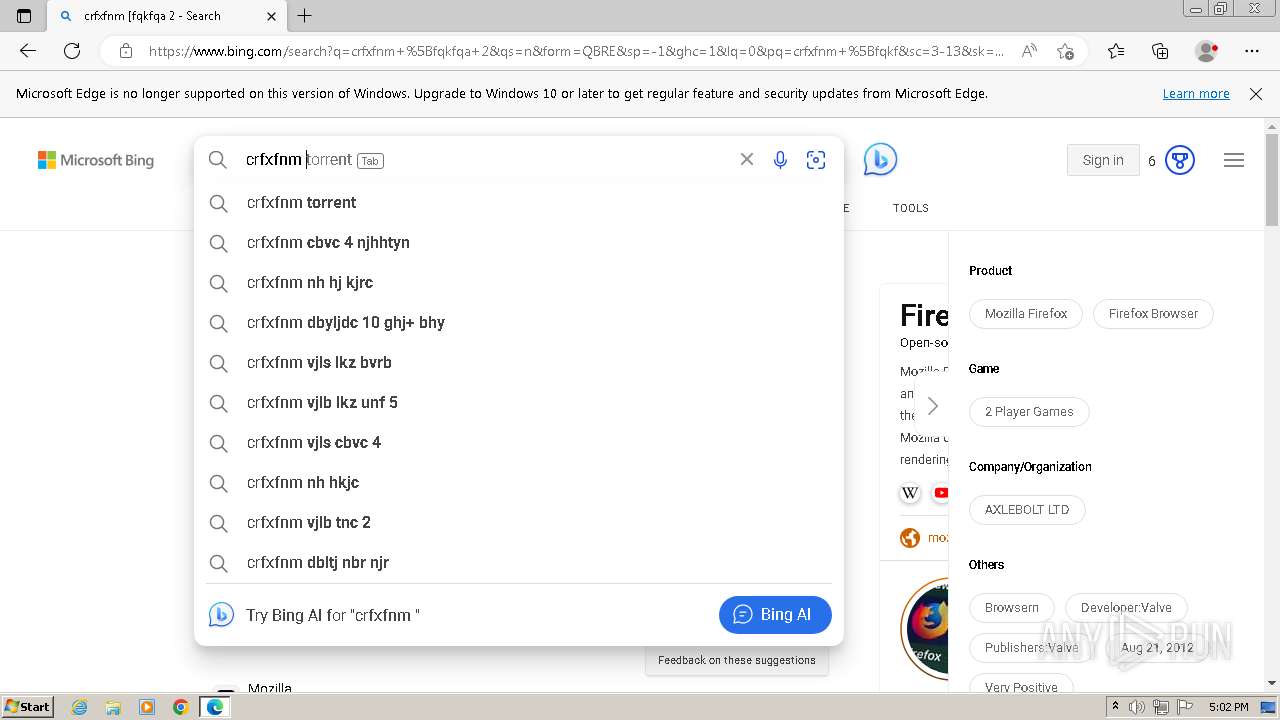Click the Firefox logo thumbnail
The image size is (1280, 720).
click(926, 628)
